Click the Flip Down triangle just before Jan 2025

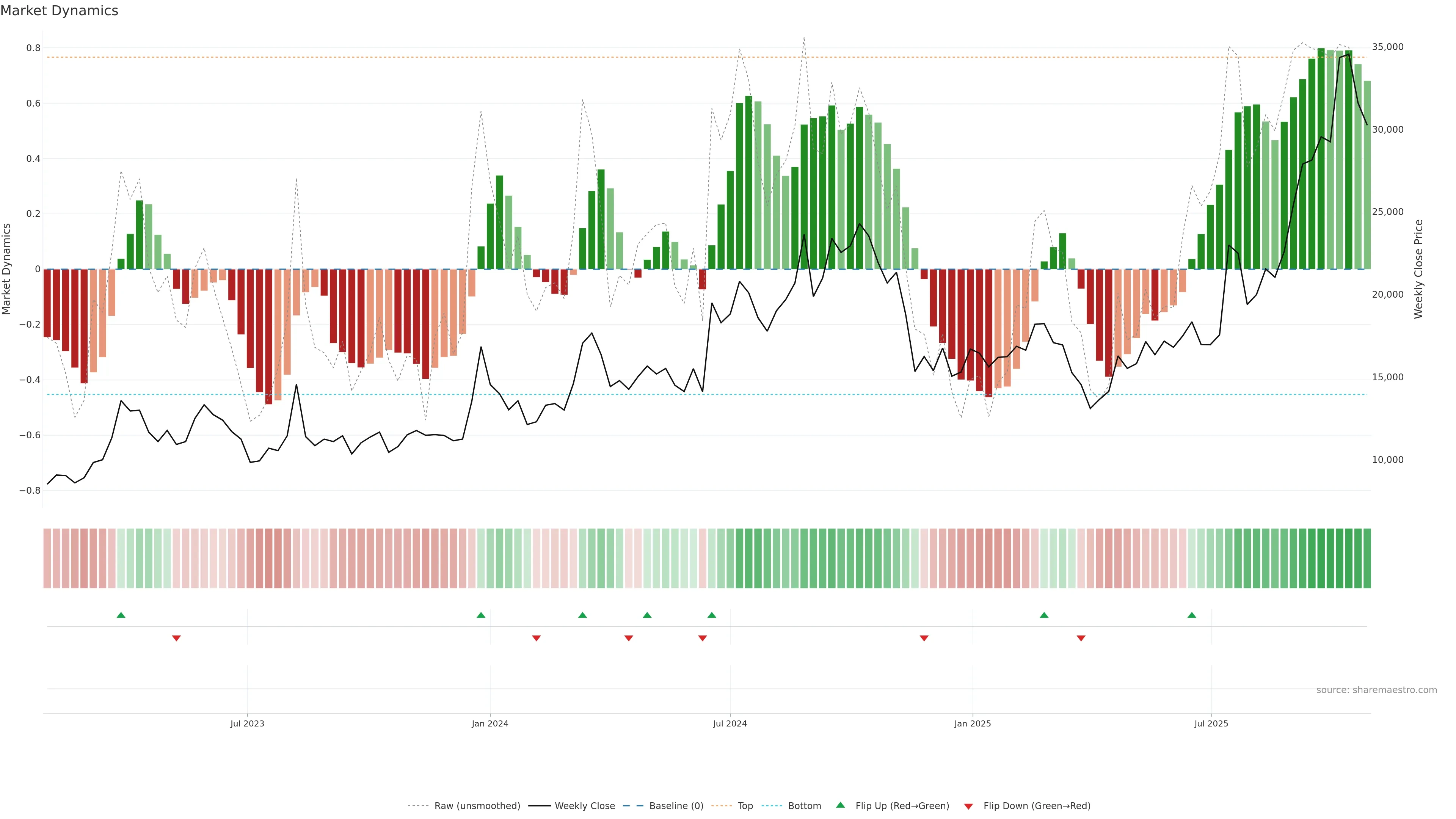pyautogui.click(x=924, y=638)
